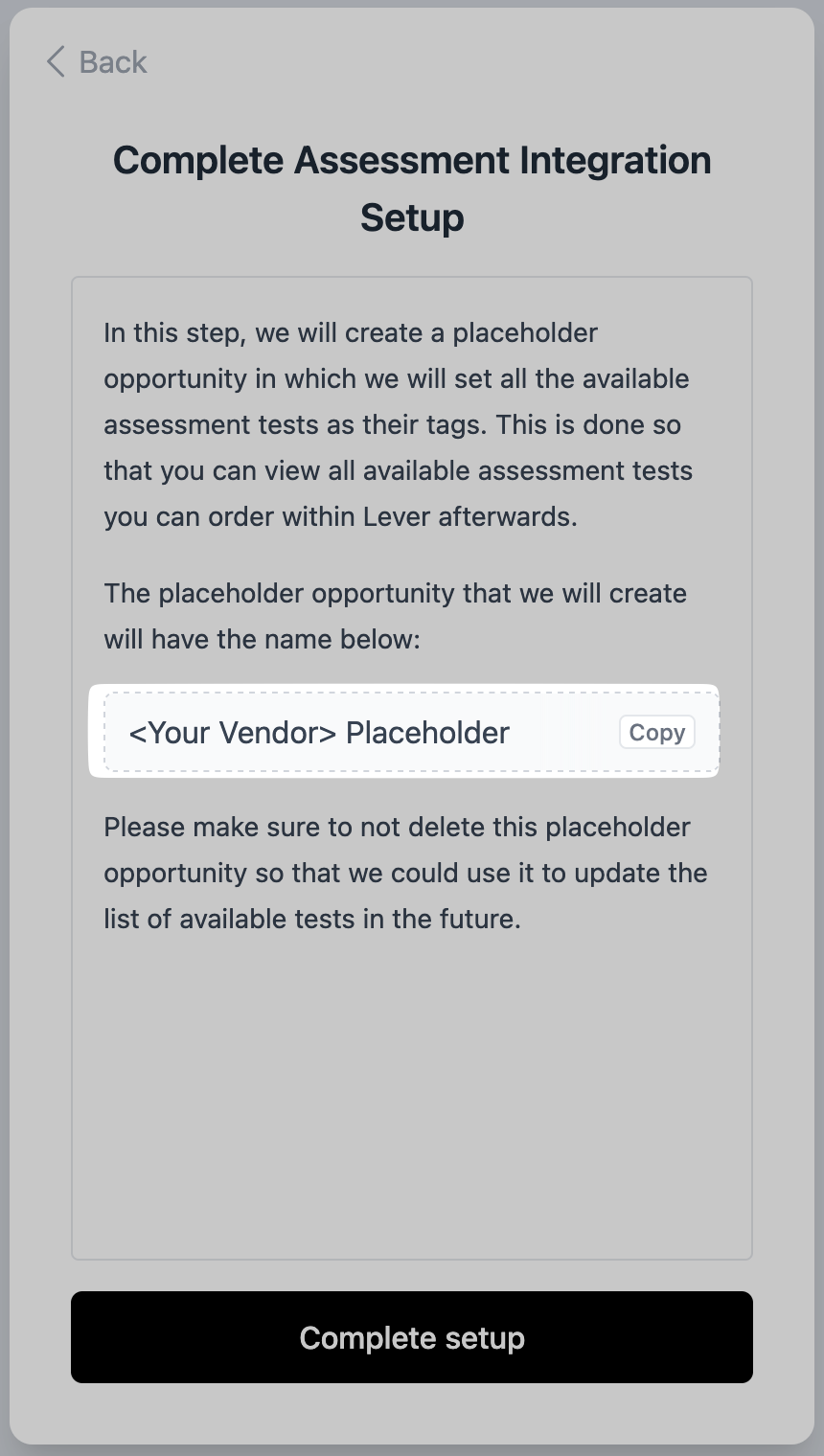Click the paragraph starting 'In this step'
Image resolution: width=824 pixels, height=1456 pixels.
click(399, 424)
